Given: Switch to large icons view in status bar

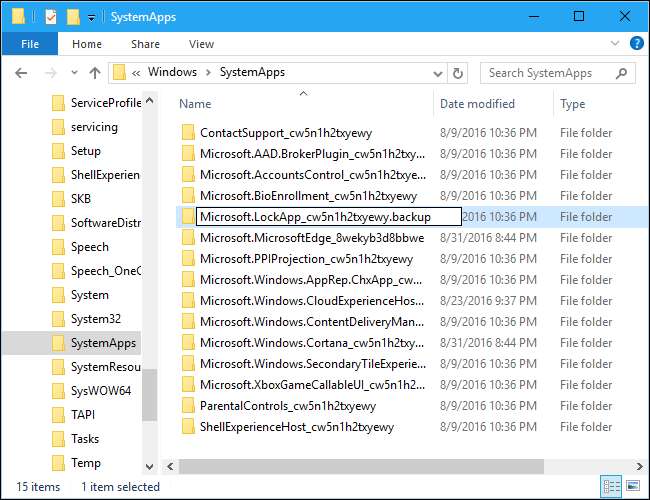Looking at the screenshot, I should pos(632,487).
